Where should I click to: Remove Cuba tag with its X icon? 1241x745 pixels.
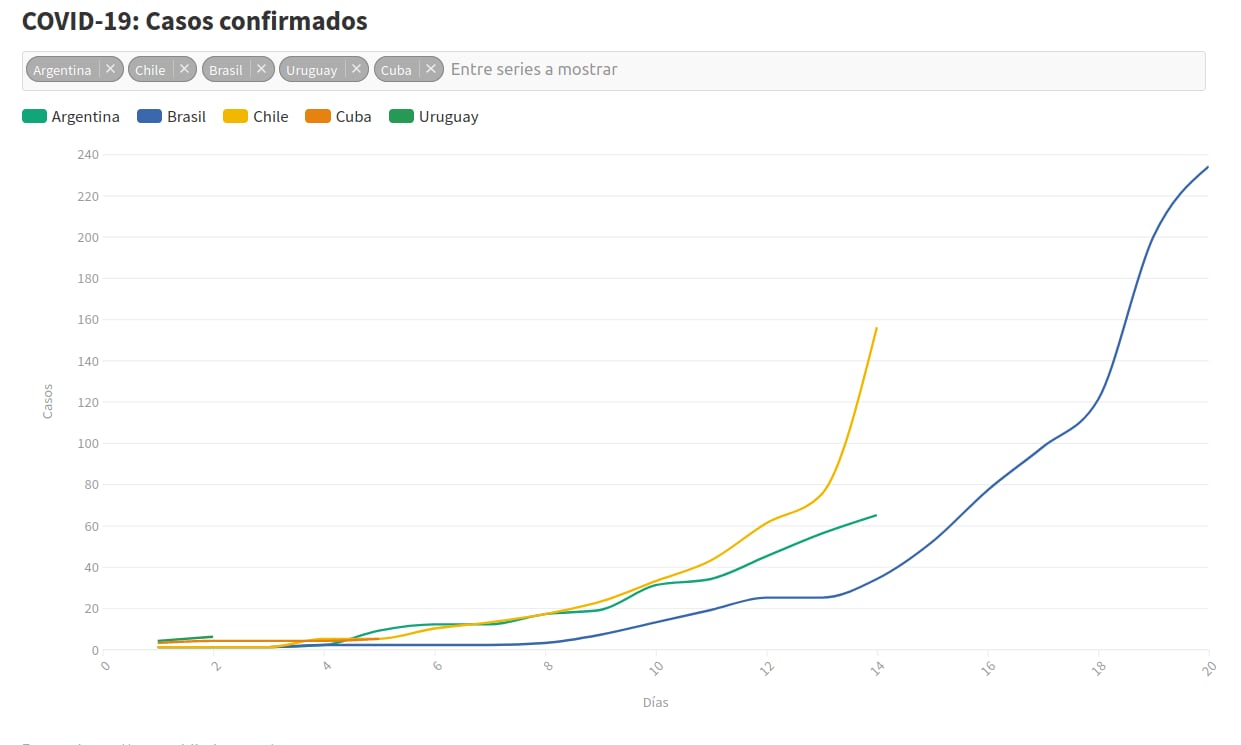click(431, 69)
